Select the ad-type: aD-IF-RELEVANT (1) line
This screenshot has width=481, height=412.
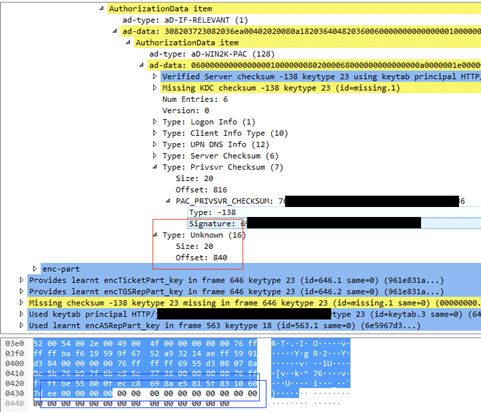coord(185,20)
